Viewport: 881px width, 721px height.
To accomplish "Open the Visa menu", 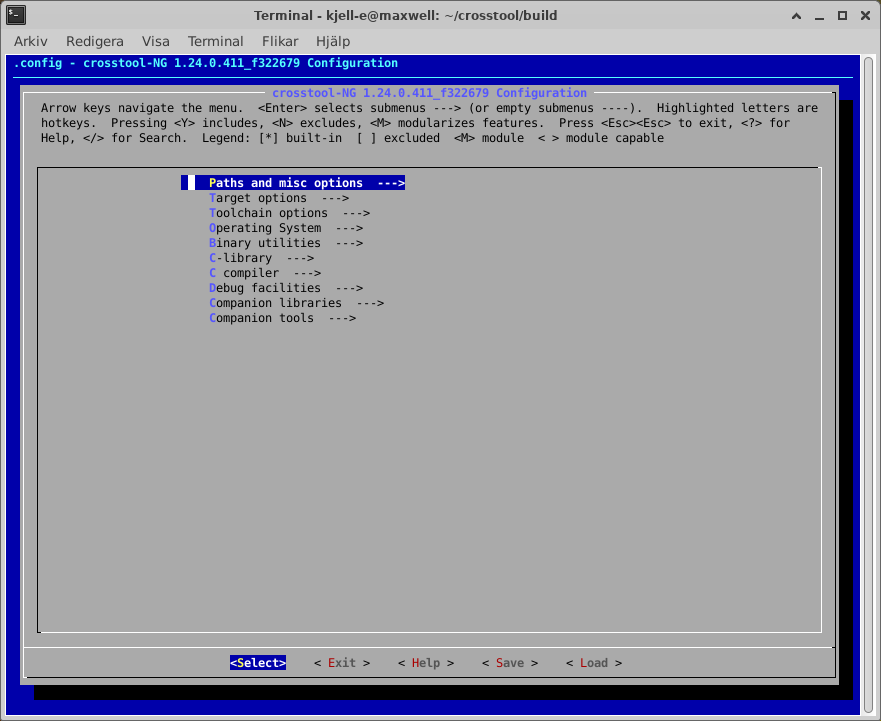I will tap(156, 42).
